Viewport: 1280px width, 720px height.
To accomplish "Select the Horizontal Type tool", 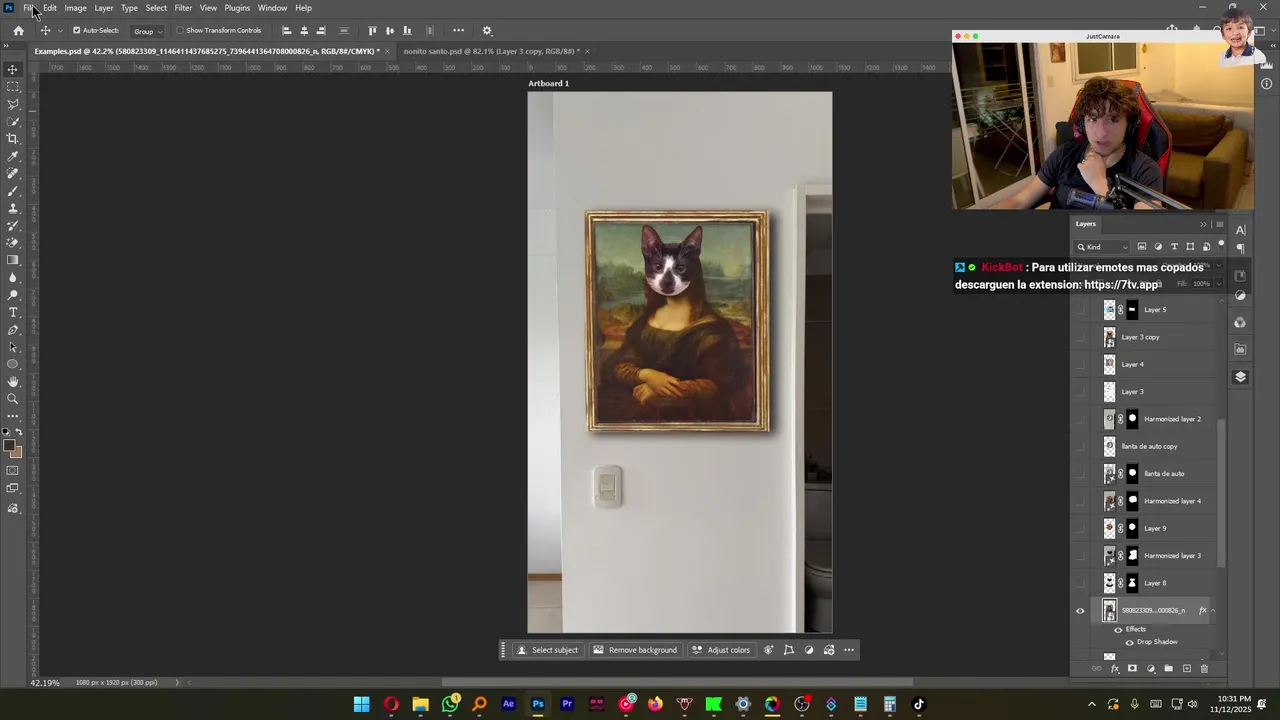I will tap(13, 312).
